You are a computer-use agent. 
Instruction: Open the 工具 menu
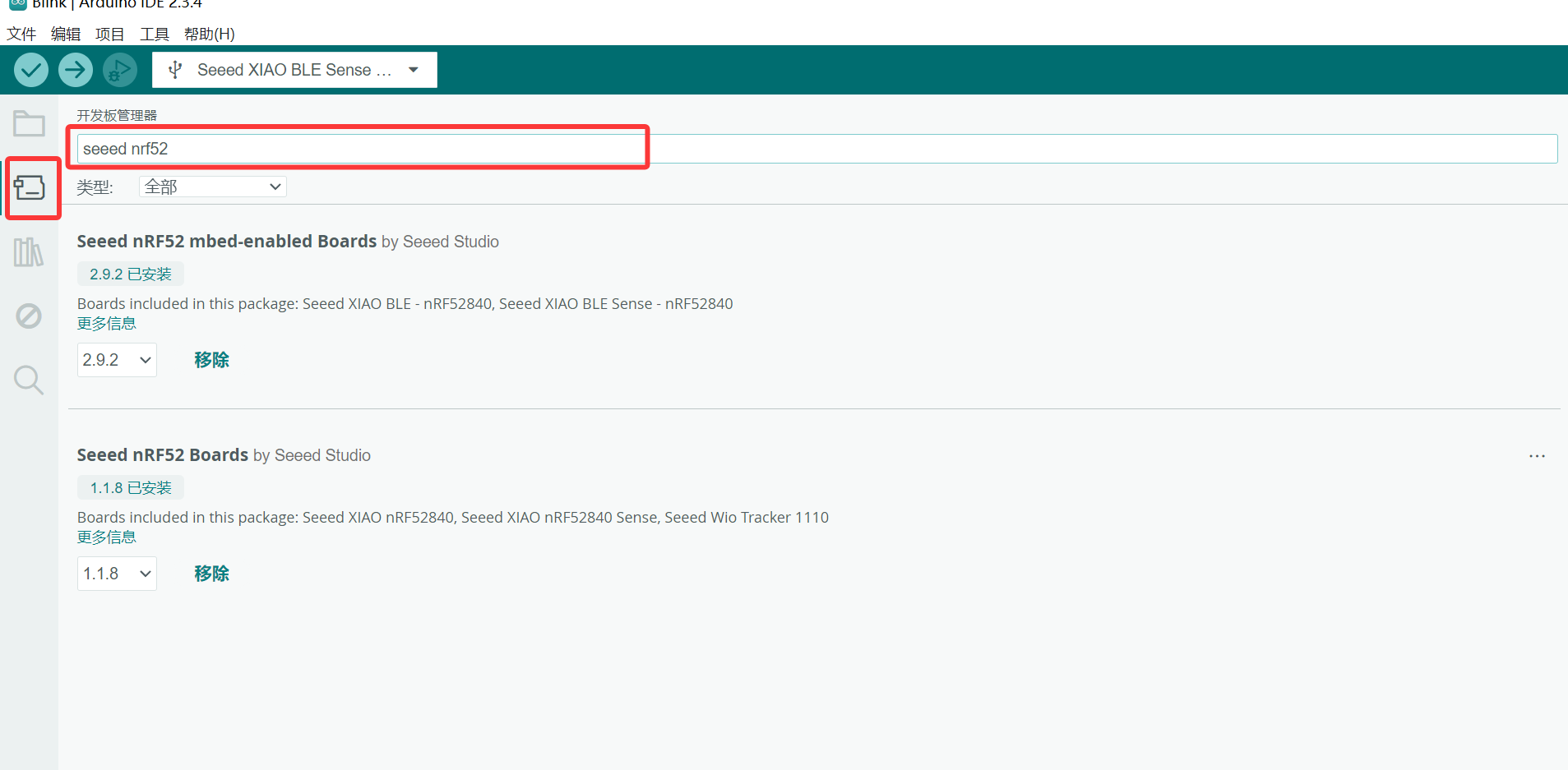[155, 34]
